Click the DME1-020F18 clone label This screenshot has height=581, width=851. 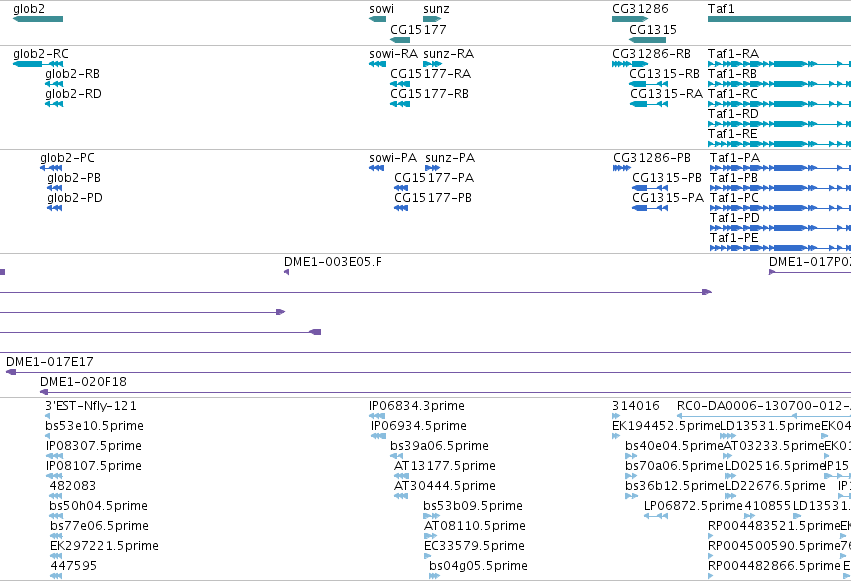(x=84, y=382)
